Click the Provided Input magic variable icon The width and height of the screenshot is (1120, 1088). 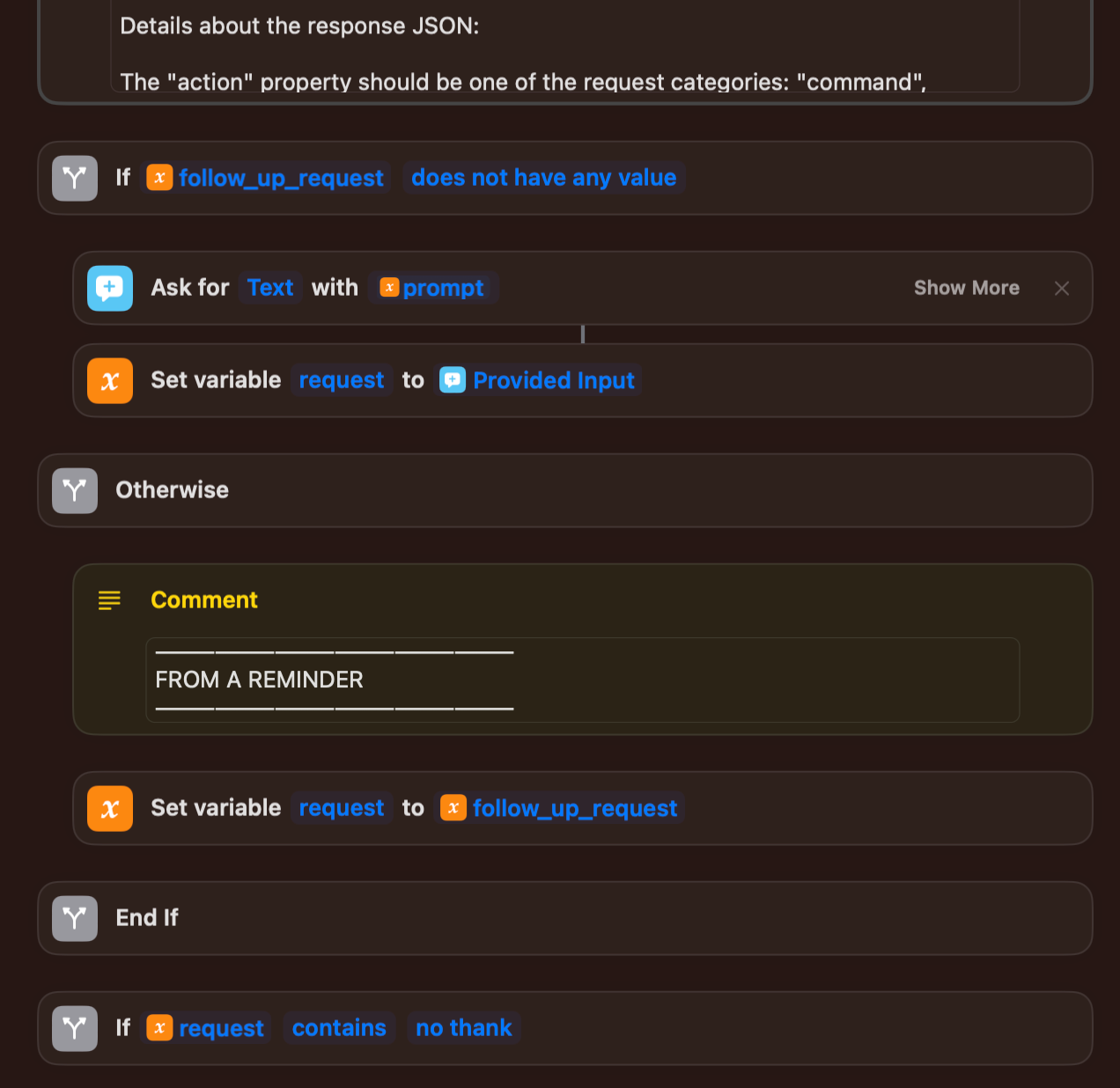pos(453,380)
